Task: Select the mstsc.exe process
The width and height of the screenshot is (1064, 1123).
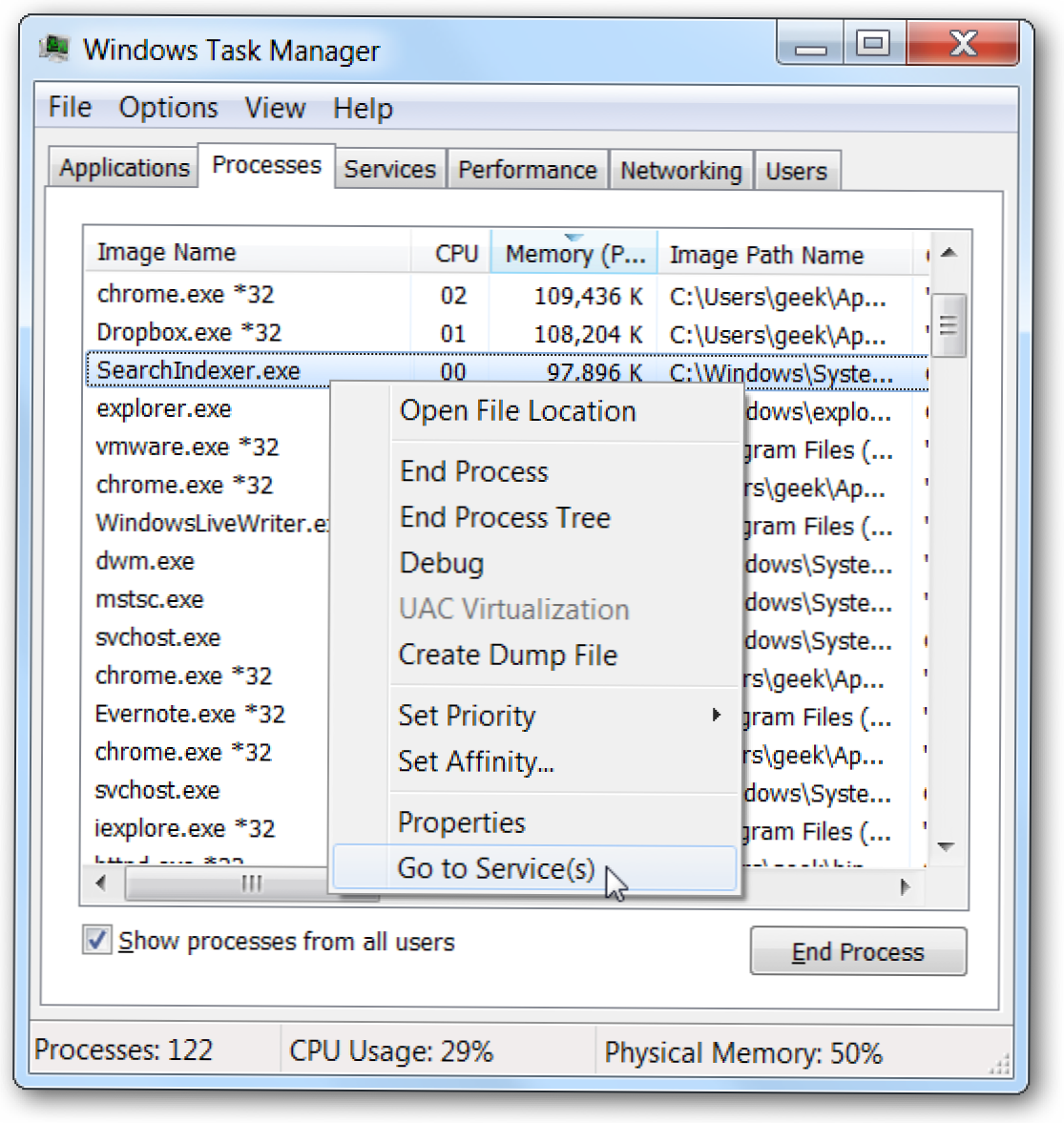Action: click(150, 599)
